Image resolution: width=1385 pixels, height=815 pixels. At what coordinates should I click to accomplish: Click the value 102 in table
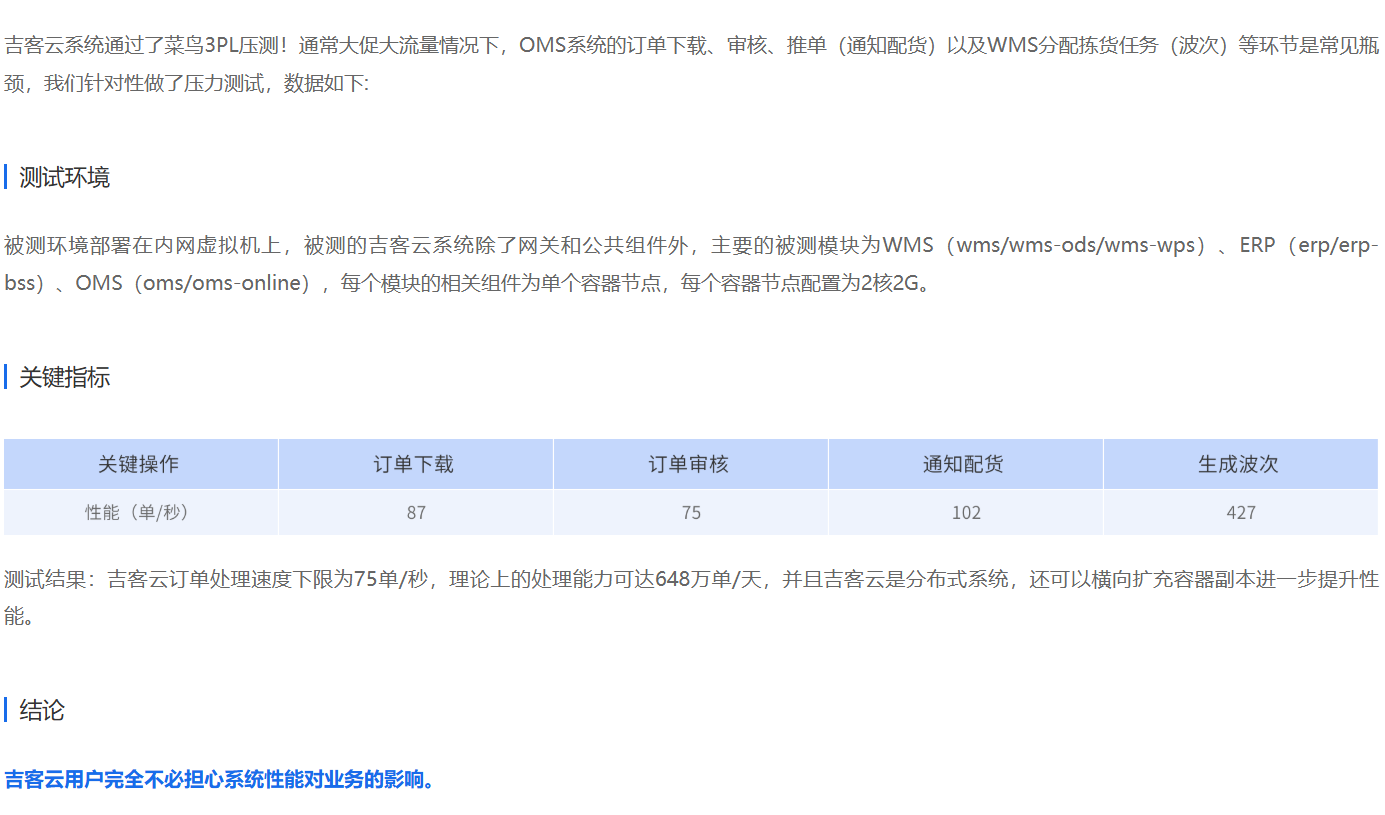pyautogui.click(x=966, y=512)
